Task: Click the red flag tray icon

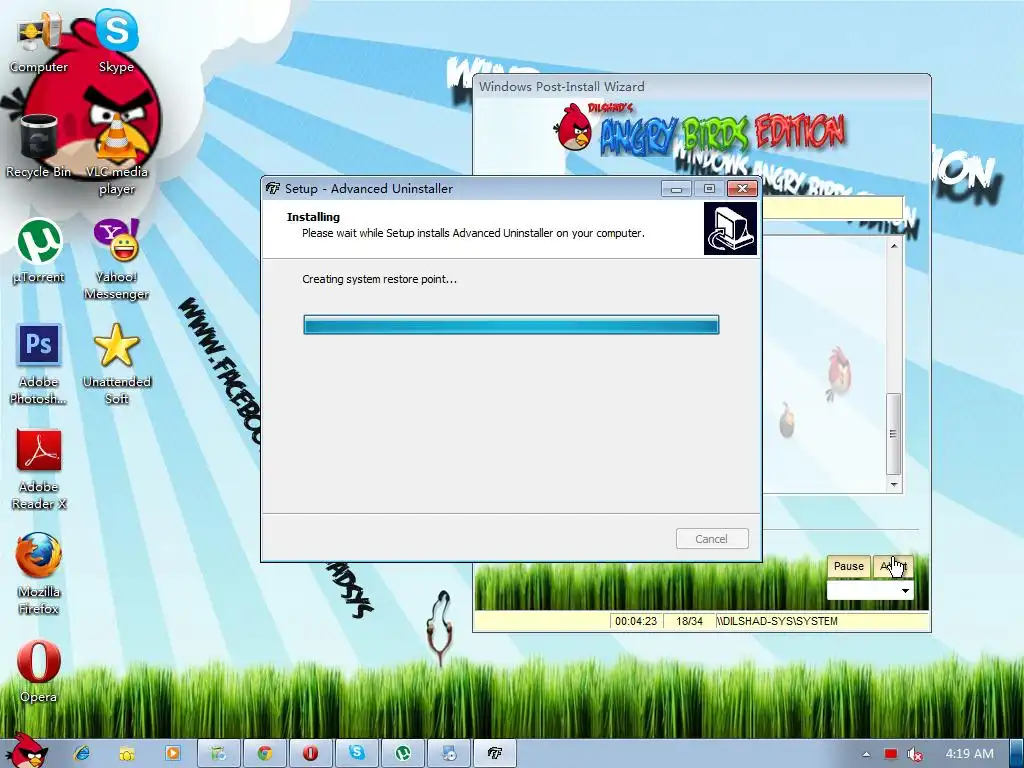Action: coord(891,754)
